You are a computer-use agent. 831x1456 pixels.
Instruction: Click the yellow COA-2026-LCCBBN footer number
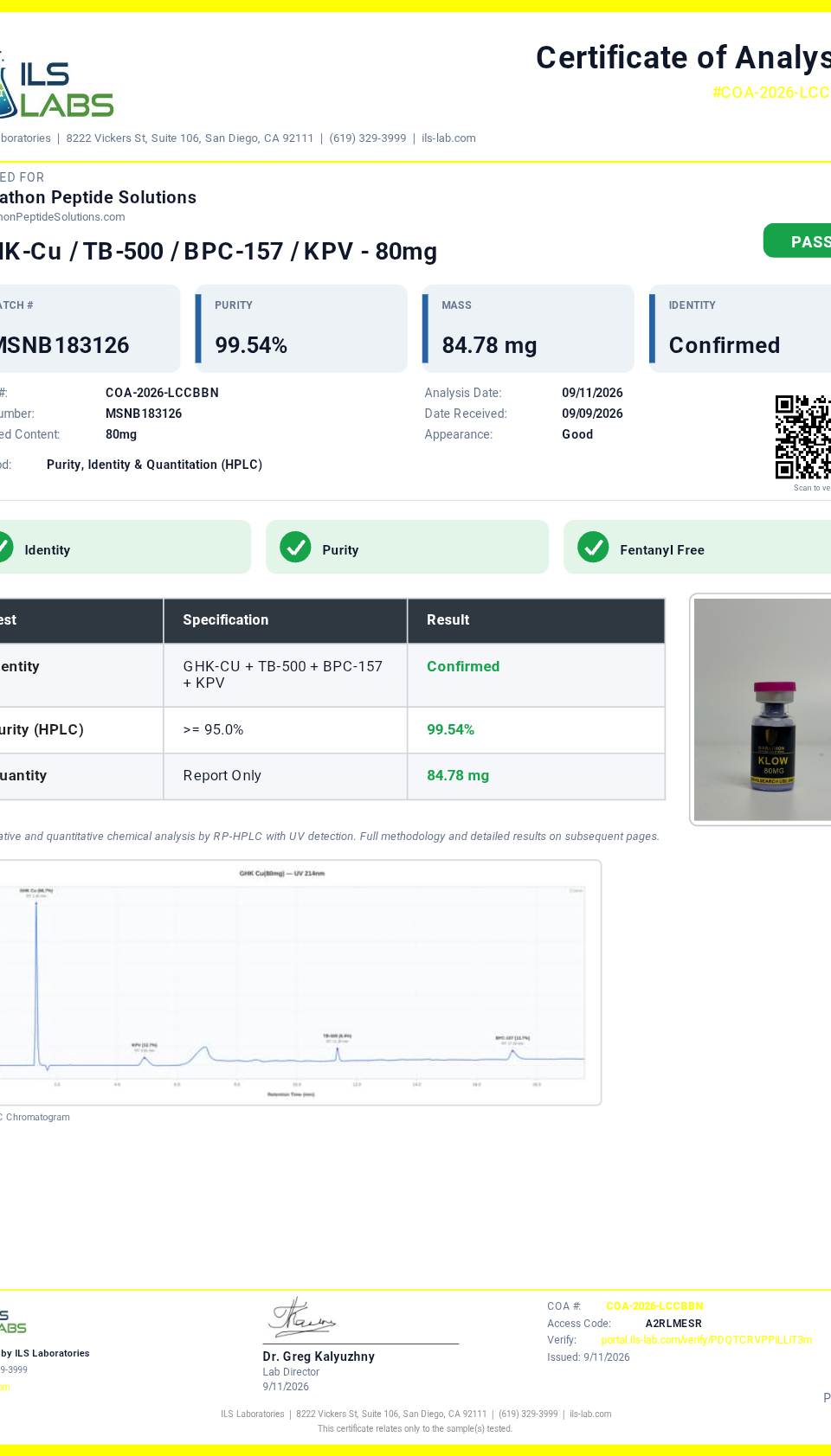(654, 1306)
